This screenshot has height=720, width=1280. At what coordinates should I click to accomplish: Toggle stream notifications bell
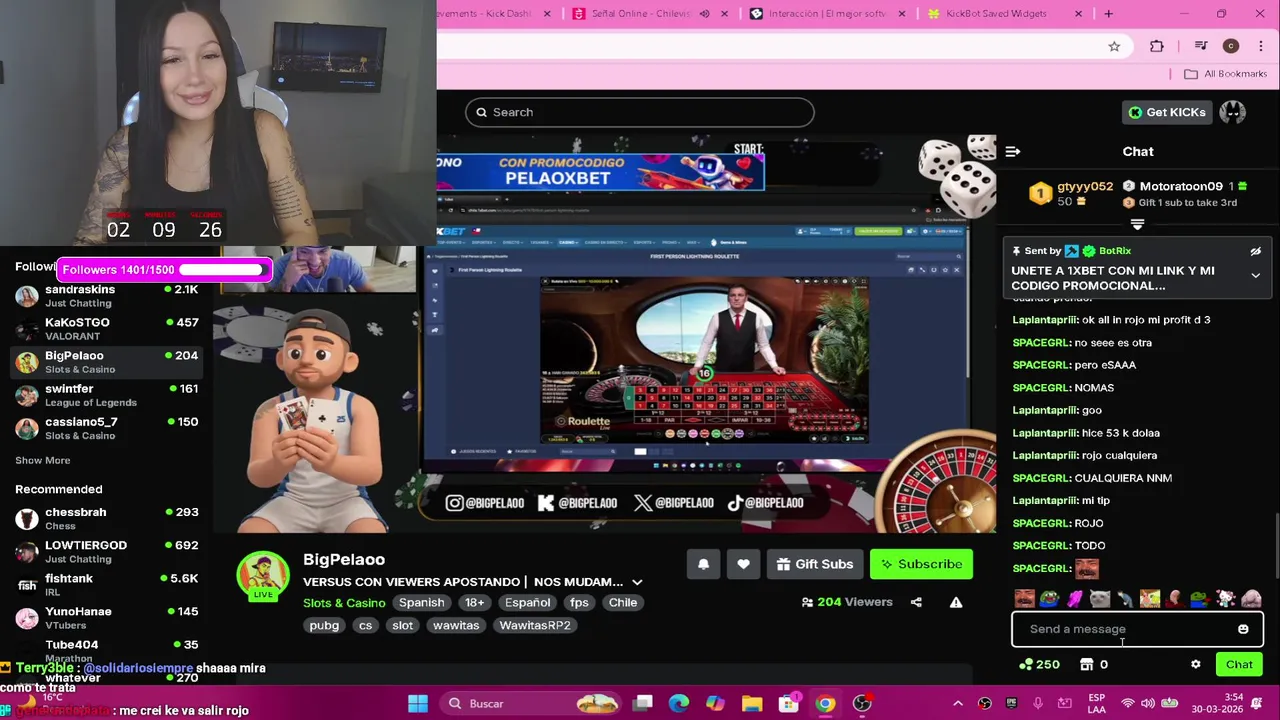pyautogui.click(x=703, y=564)
